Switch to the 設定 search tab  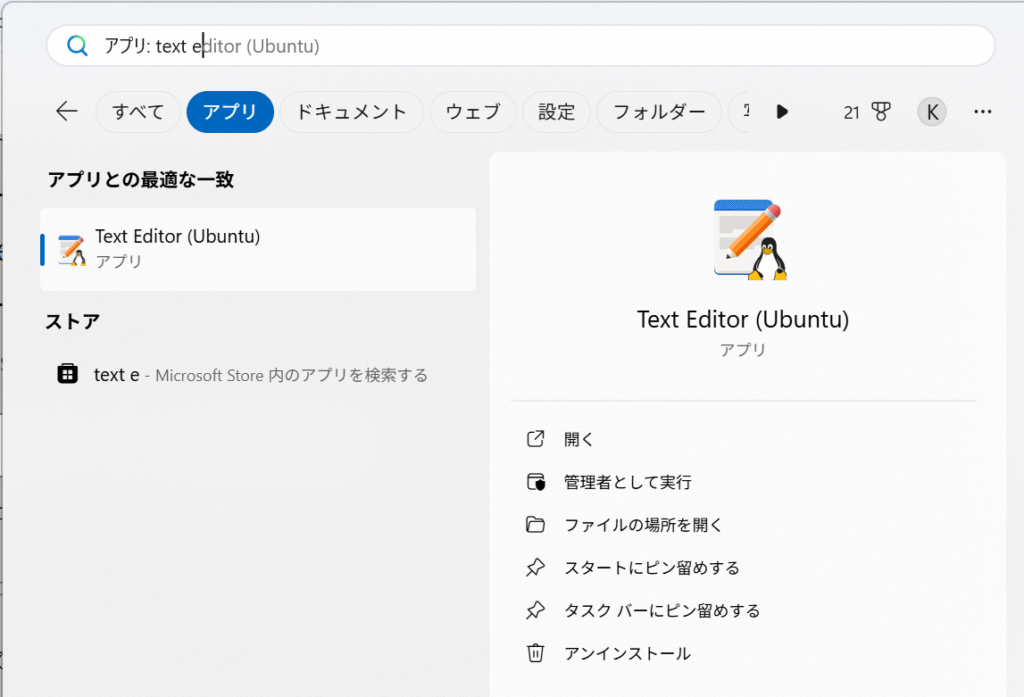point(556,111)
